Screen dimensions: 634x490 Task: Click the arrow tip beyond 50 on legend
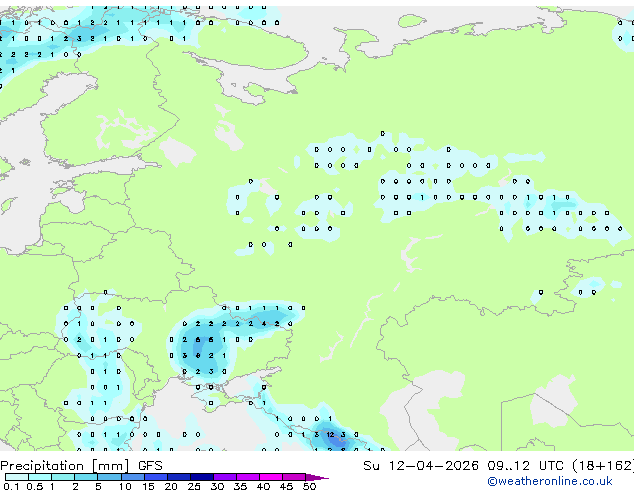click(317, 477)
